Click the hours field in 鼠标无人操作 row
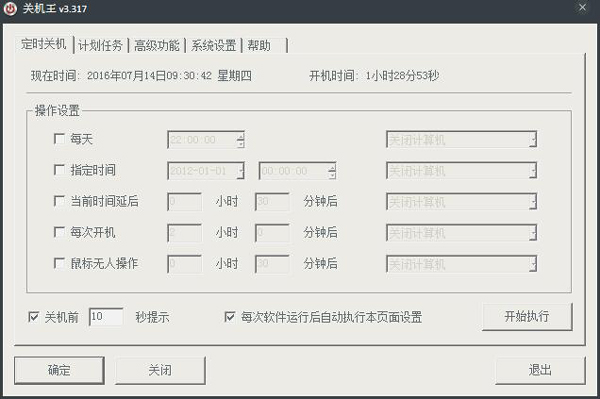The height and width of the screenshot is (399, 600). 184,264
